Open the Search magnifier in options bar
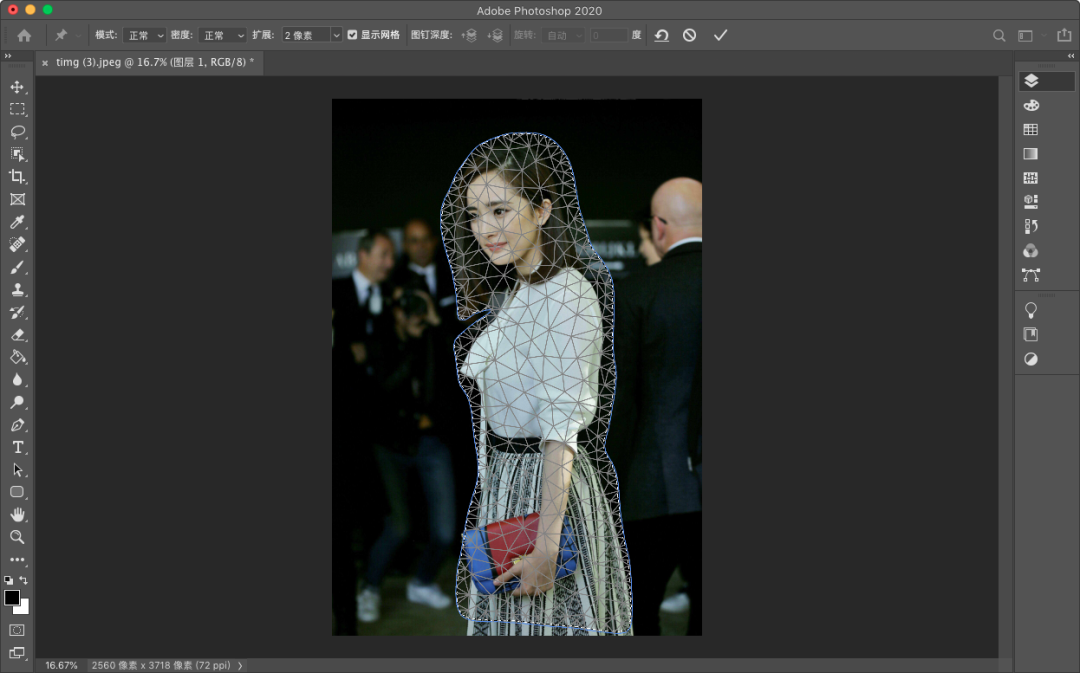 (999, 35)
